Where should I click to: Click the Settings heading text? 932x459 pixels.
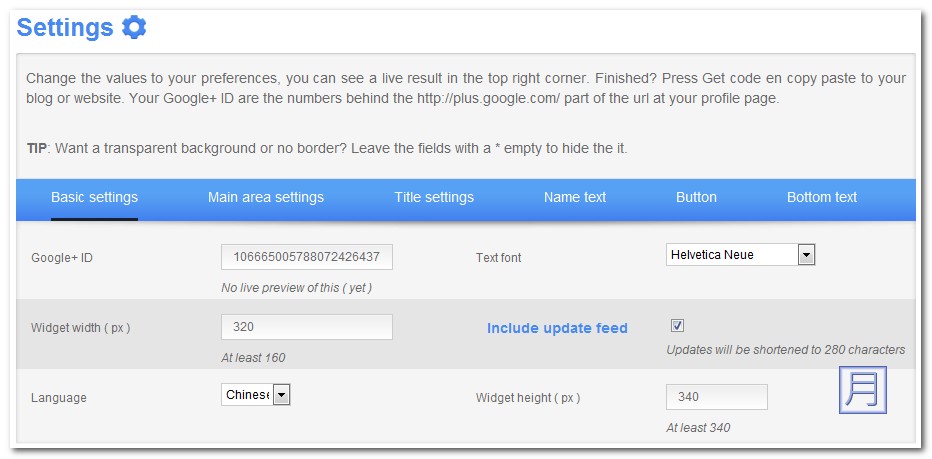tap(65, 28)
